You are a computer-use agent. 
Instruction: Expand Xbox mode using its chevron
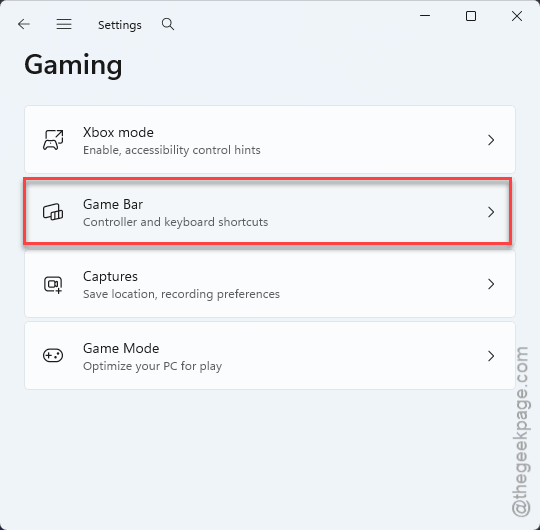pyautogui.click(x=491, y=140)
